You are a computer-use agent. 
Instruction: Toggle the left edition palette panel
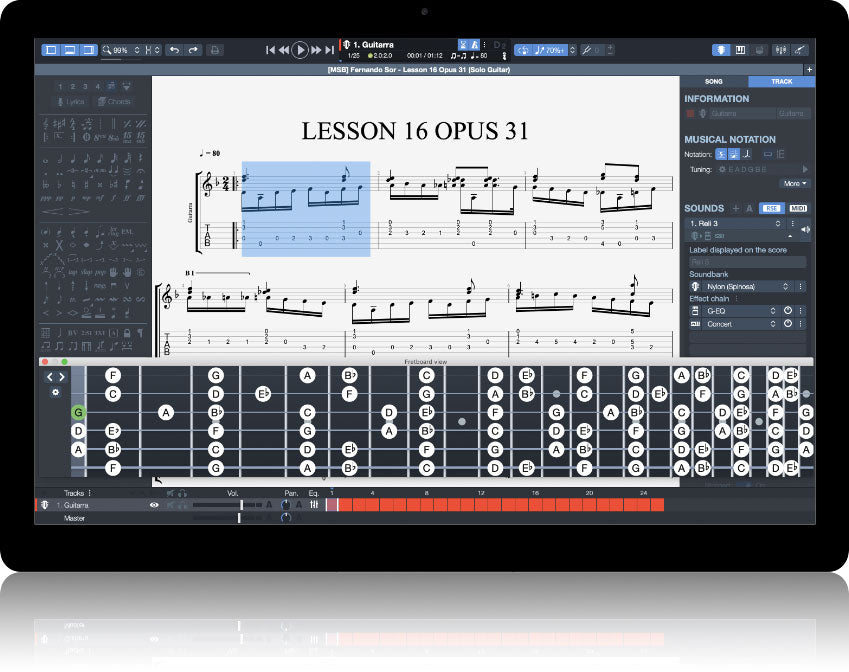[51, 50]
